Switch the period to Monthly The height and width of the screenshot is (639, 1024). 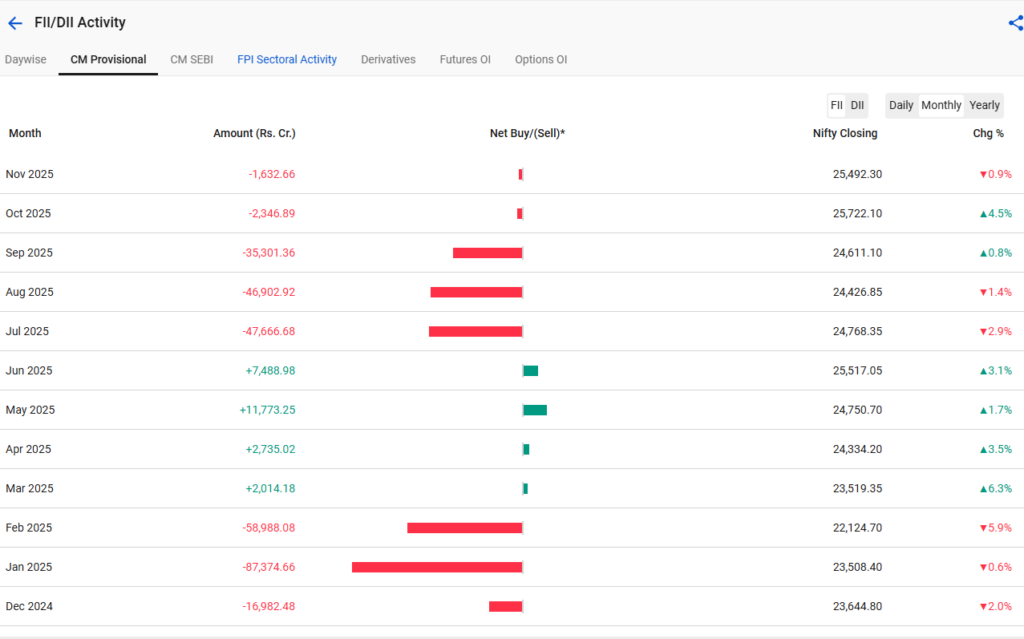(941, 105)
